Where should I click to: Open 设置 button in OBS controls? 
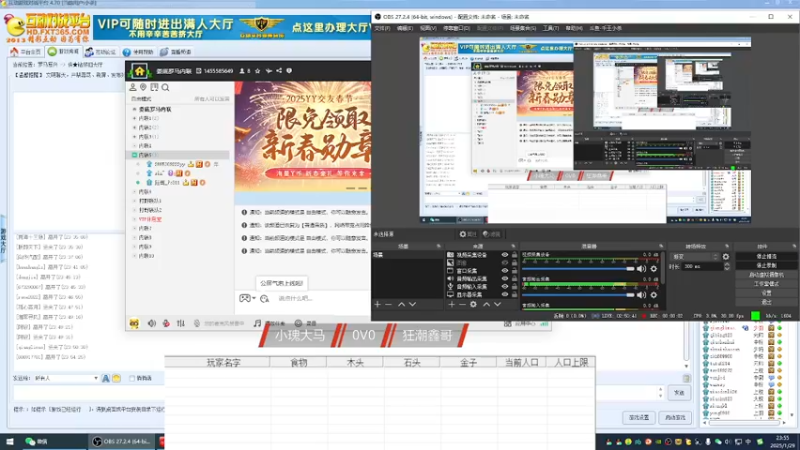click(x=766, y=293)
